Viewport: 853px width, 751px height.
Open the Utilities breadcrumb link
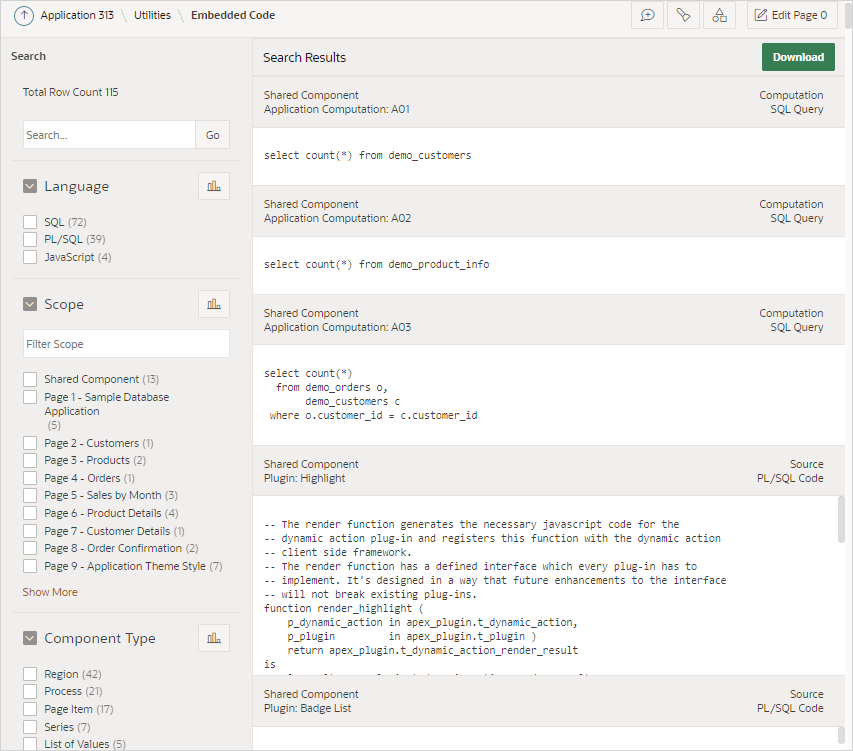152,15
